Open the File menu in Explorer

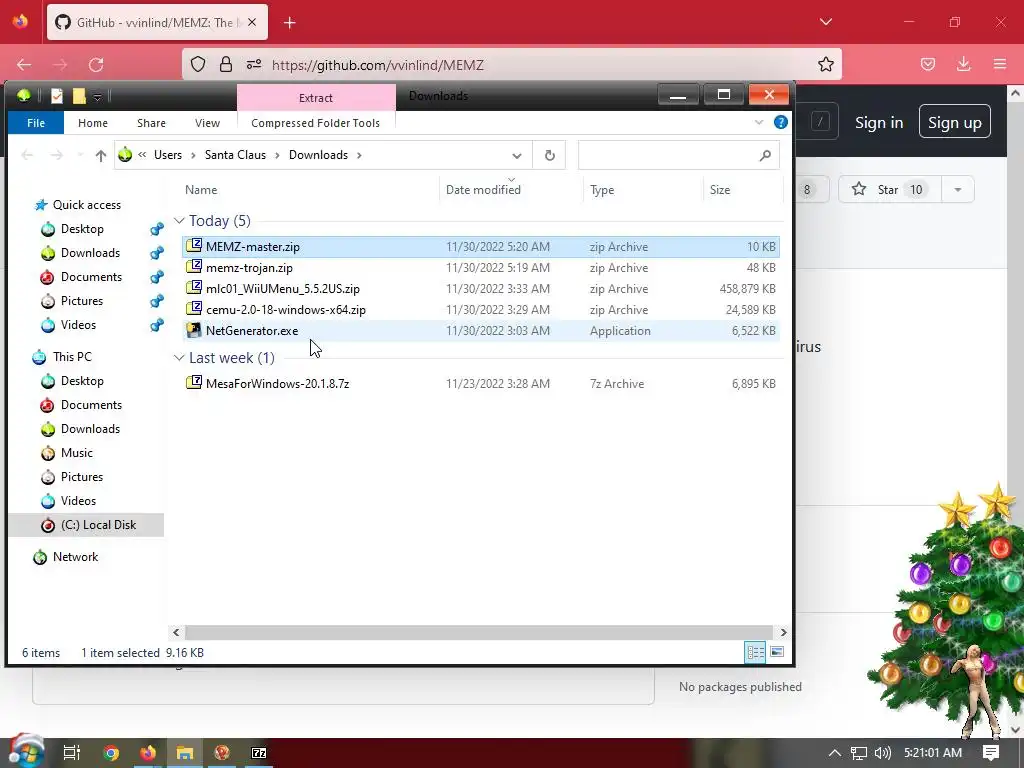coord(36,123)
